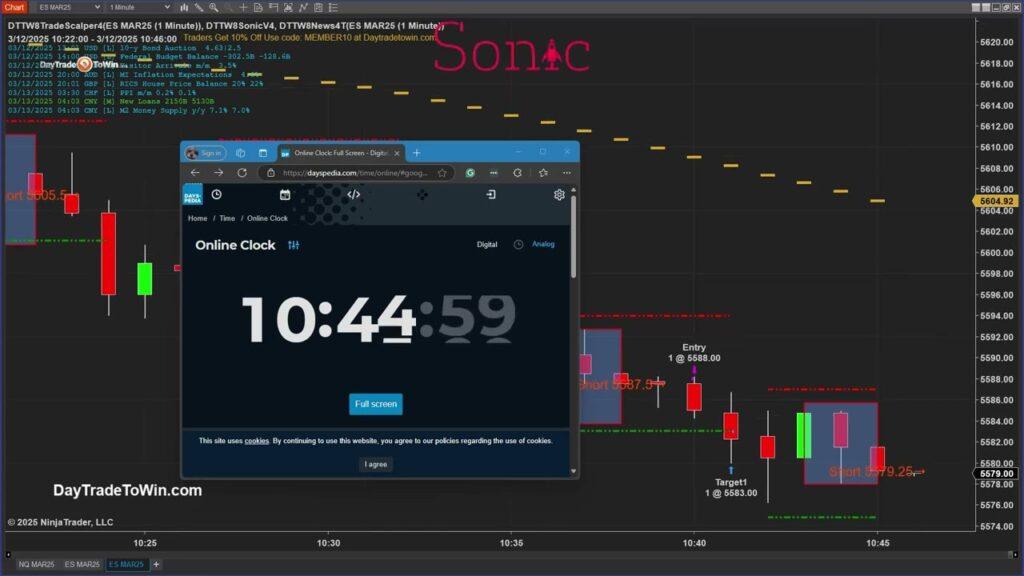Image resolution: width=1024 pixels, height=576 pixels.
Task: Click the Grammarly extension icon in browser toolbar
Action: pyautogui.click(x=470, y=173)
